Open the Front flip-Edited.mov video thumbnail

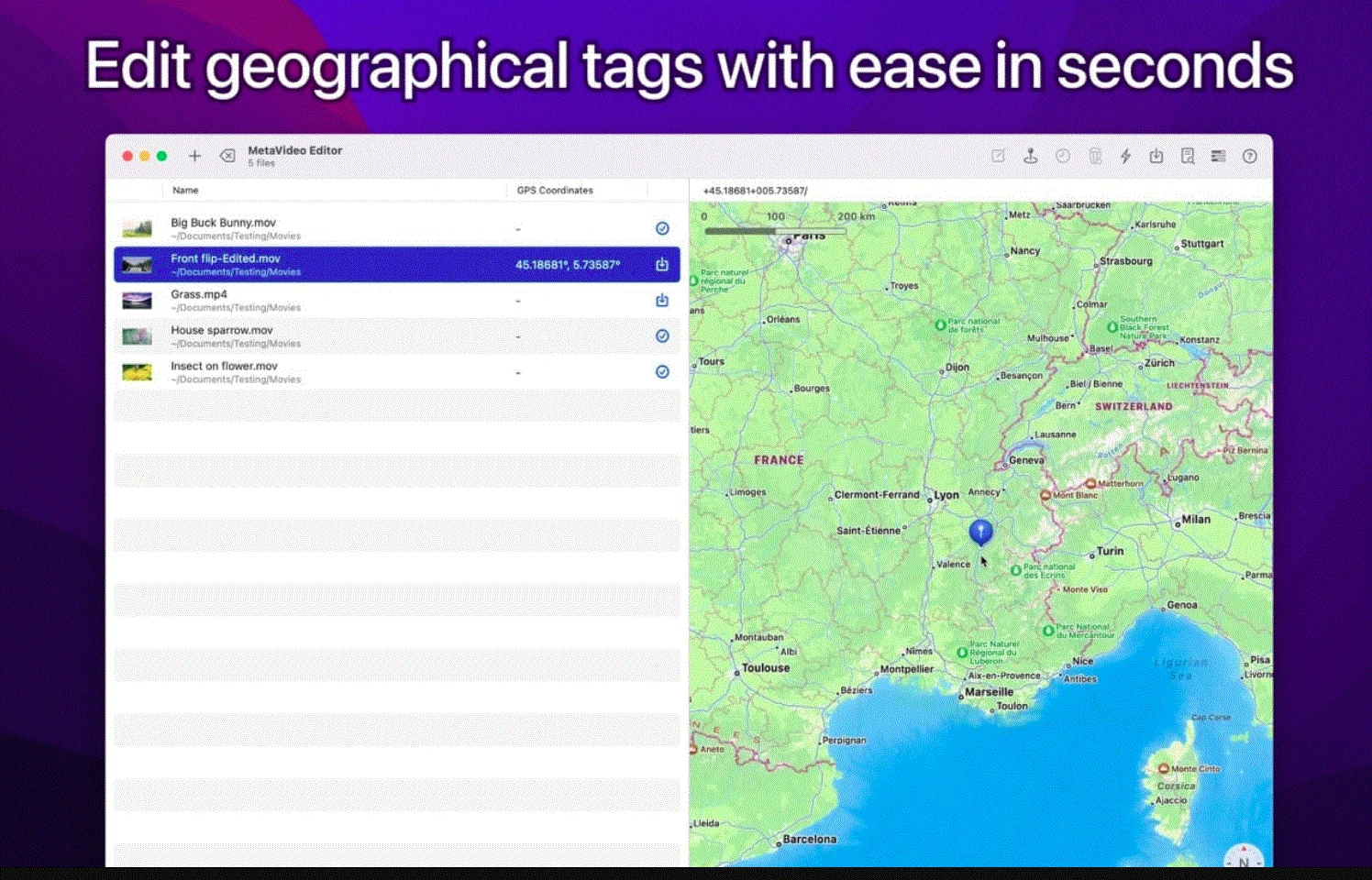[138, 265]
